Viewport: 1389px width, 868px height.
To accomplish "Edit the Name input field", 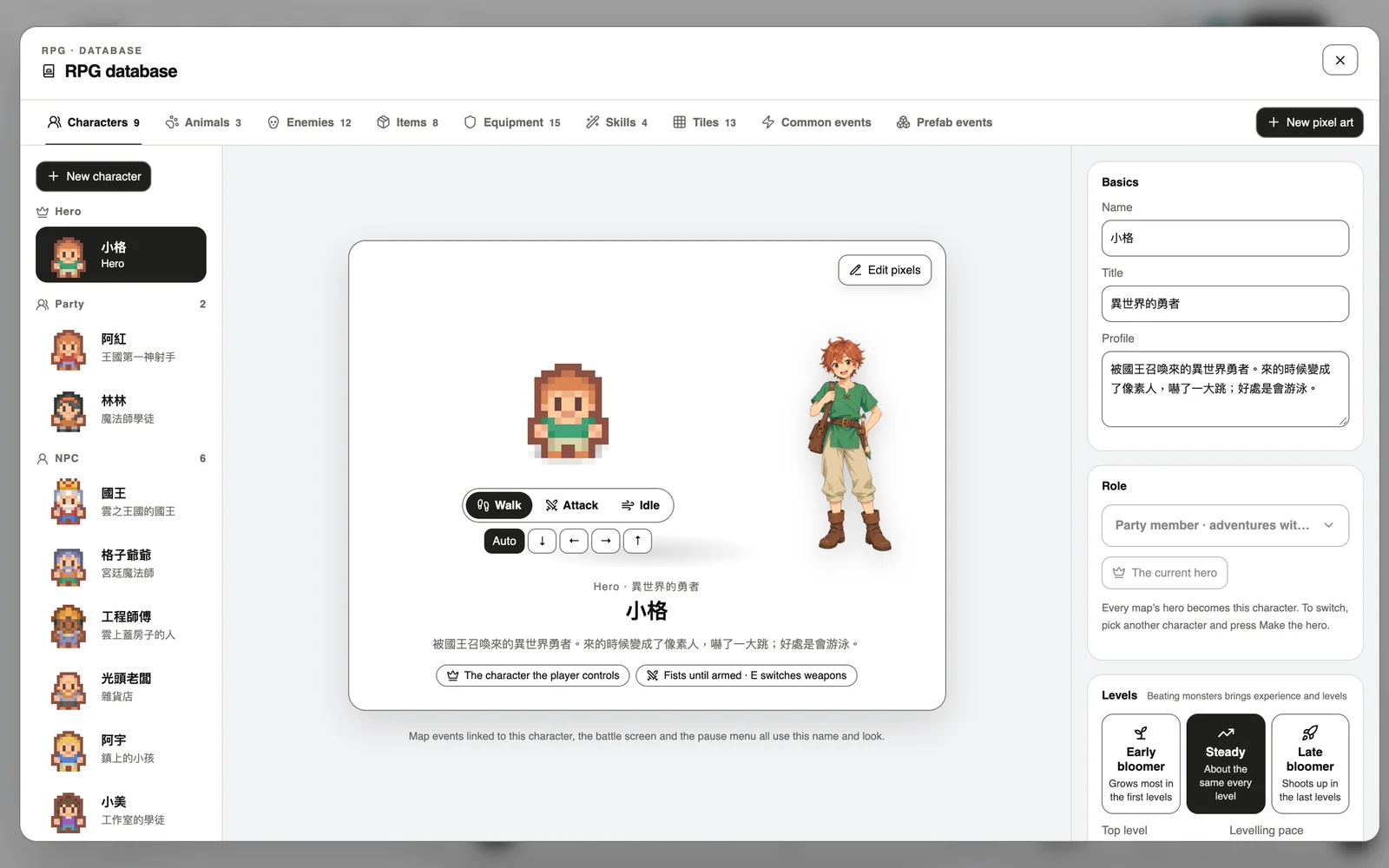I will pyautogui.click(x=1225, y=238).
